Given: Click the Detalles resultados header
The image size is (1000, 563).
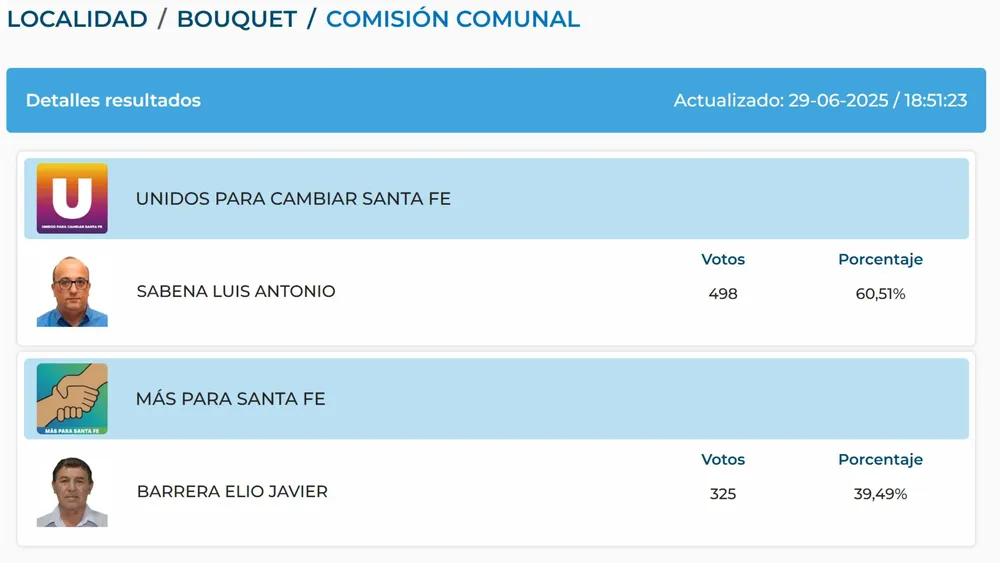Looking at the screenshot, I should [x=113, y=100].
